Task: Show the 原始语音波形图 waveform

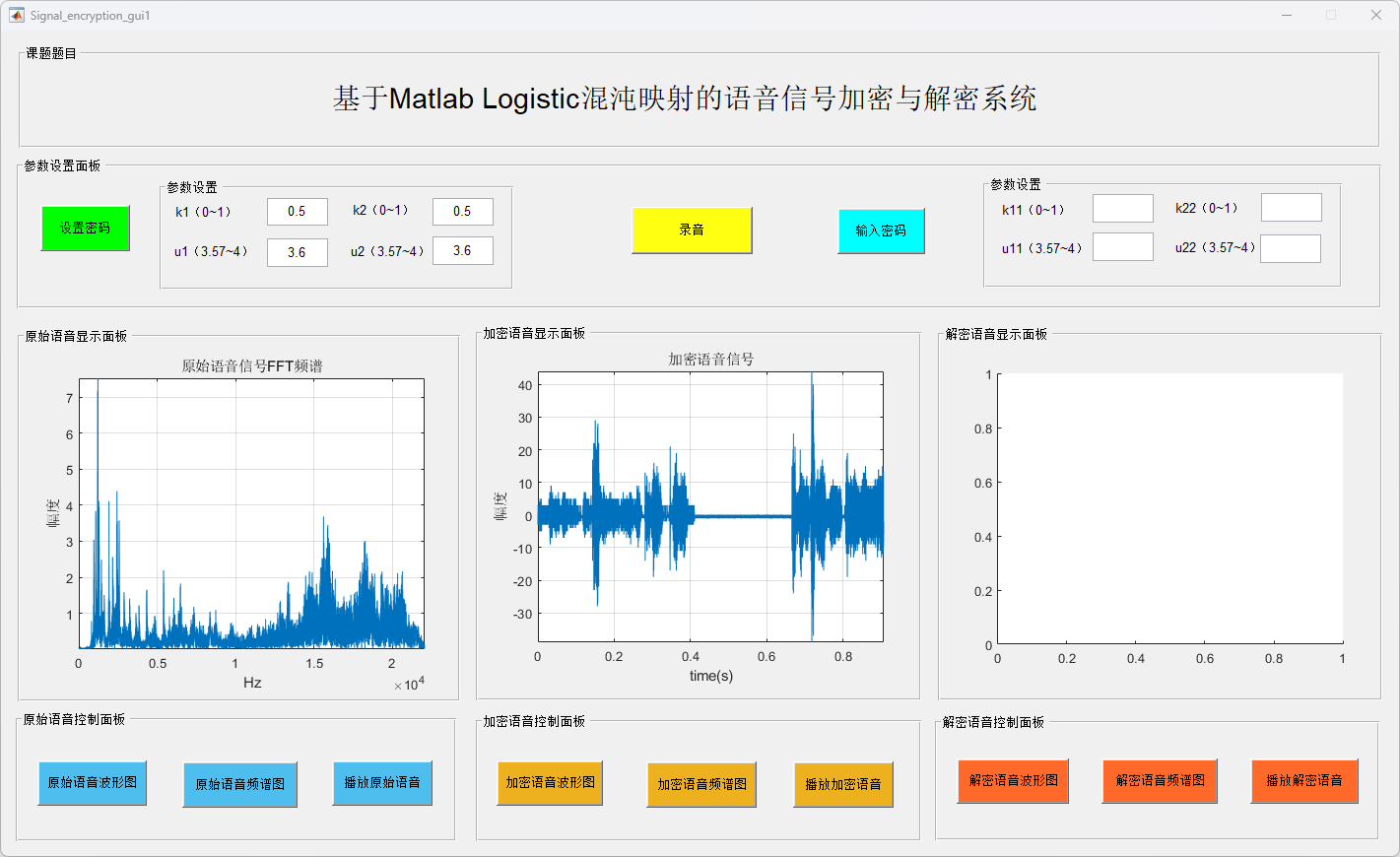Action: 93,783
